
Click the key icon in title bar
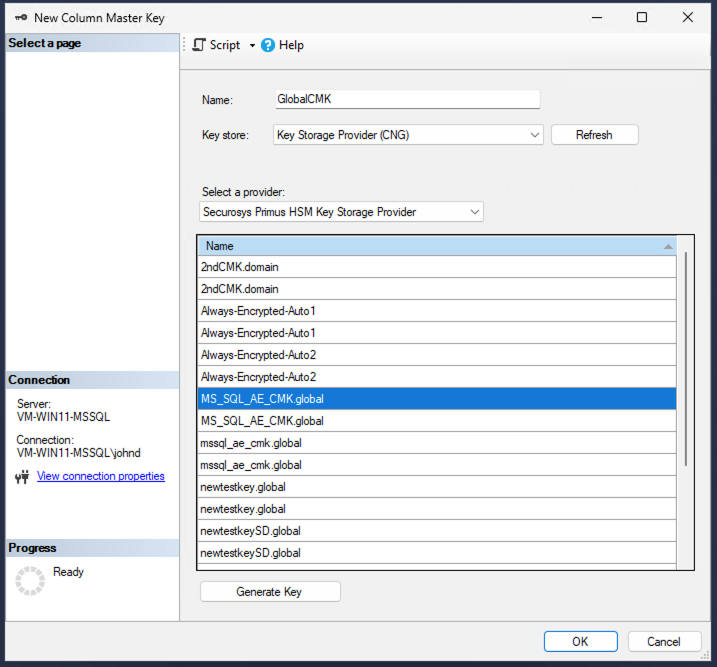click(x=18, y=17)
